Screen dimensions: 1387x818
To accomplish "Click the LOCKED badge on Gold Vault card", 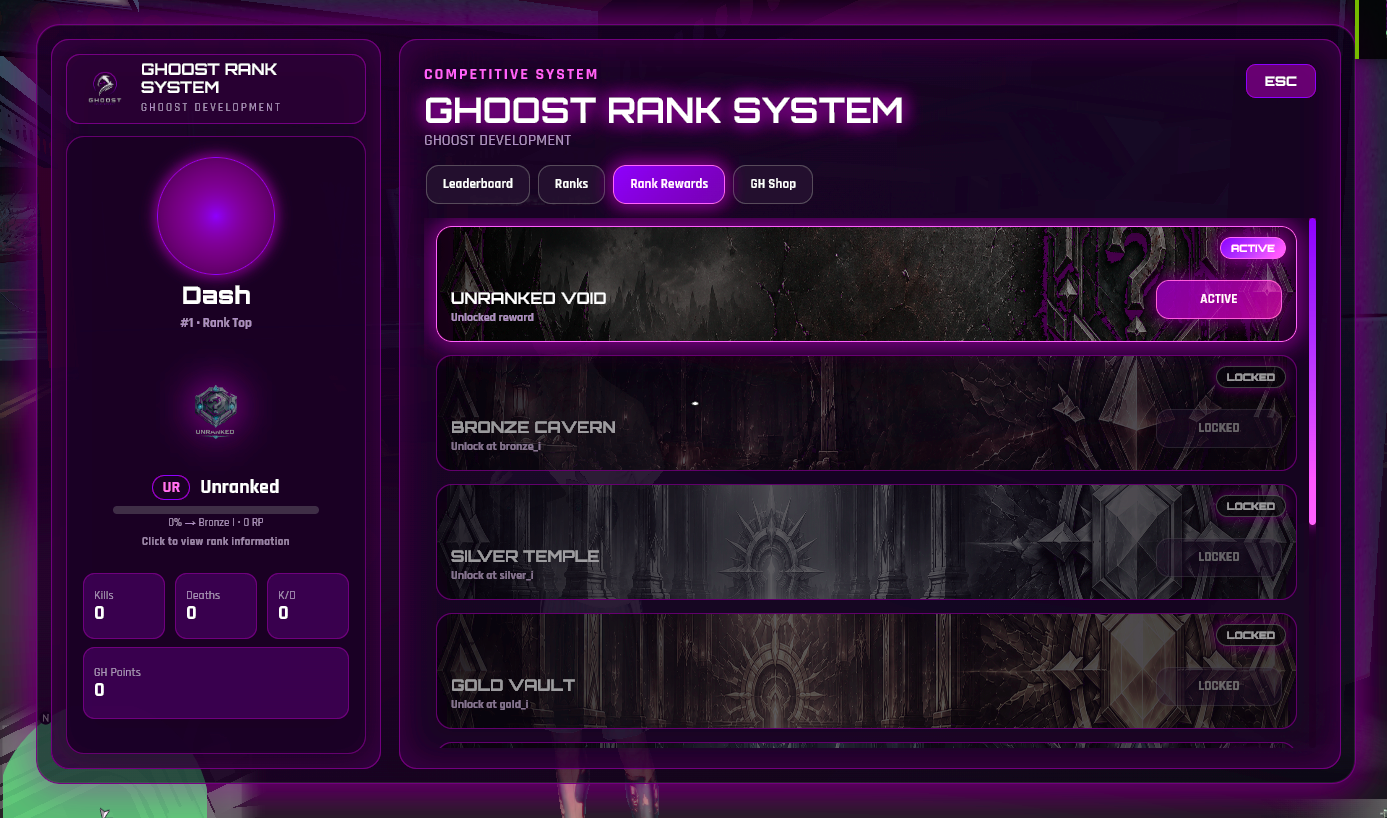I will [1251, 635].
